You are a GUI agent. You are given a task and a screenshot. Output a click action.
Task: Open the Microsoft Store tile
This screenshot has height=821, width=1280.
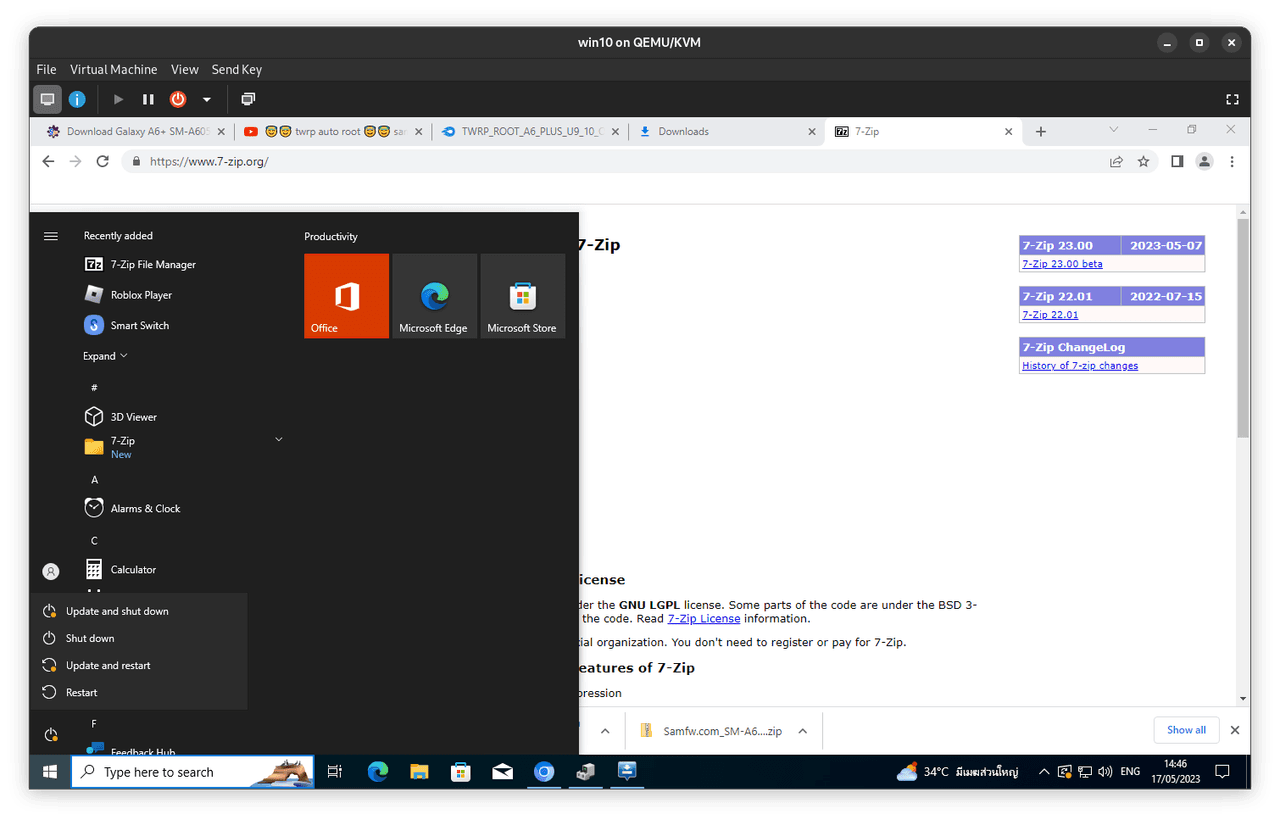coord(522,296)
